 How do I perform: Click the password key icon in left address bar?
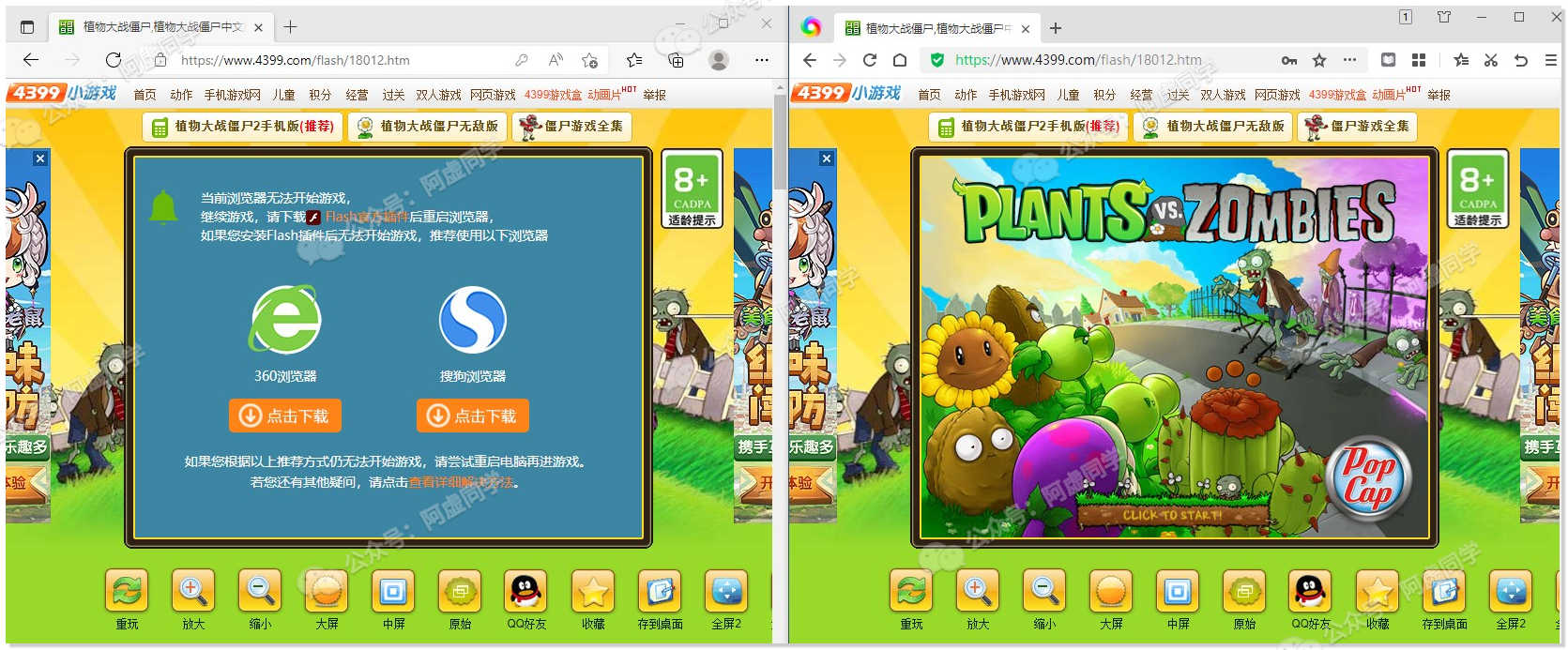point(522,60)
